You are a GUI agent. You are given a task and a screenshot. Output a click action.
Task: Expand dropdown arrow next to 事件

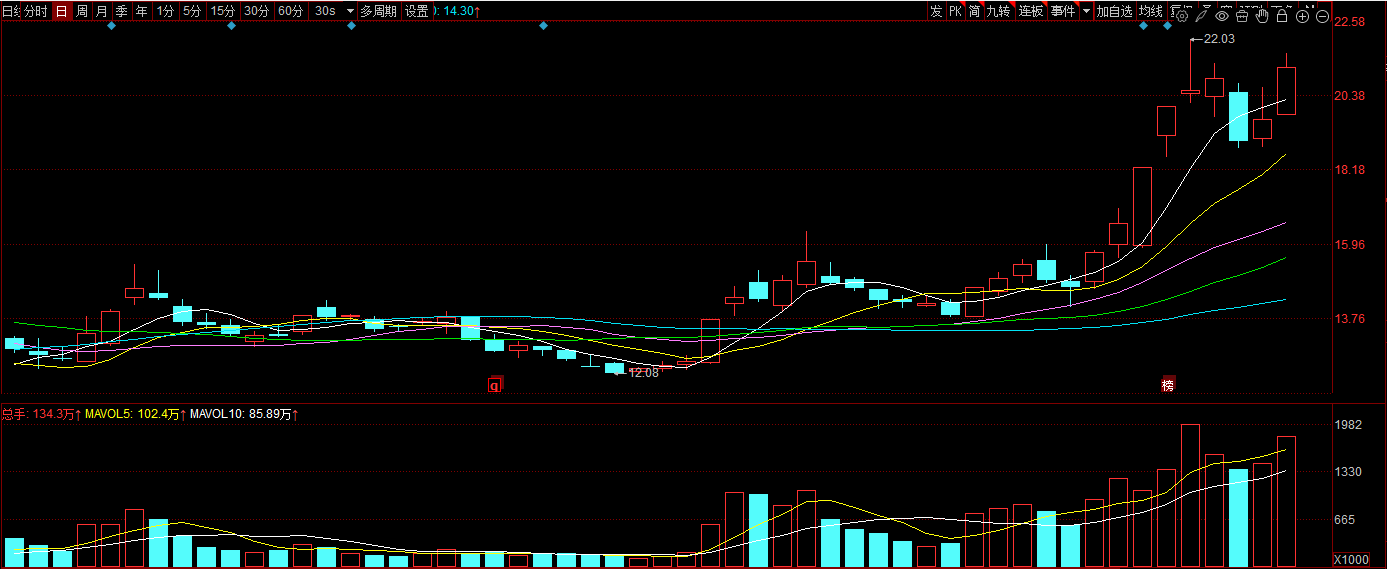pyautogui.click(x=1086, y=11)
